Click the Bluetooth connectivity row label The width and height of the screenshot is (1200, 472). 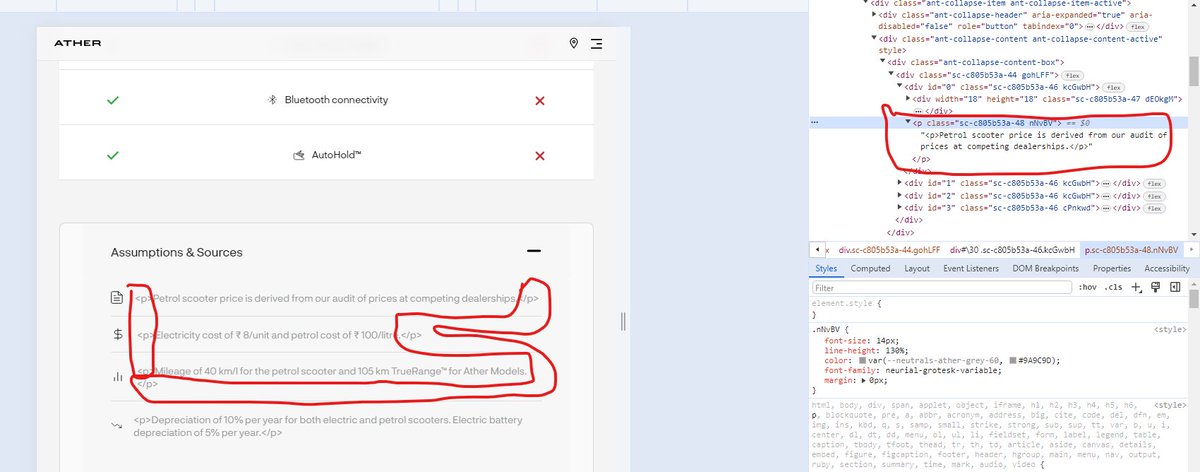tap(336, 100)
